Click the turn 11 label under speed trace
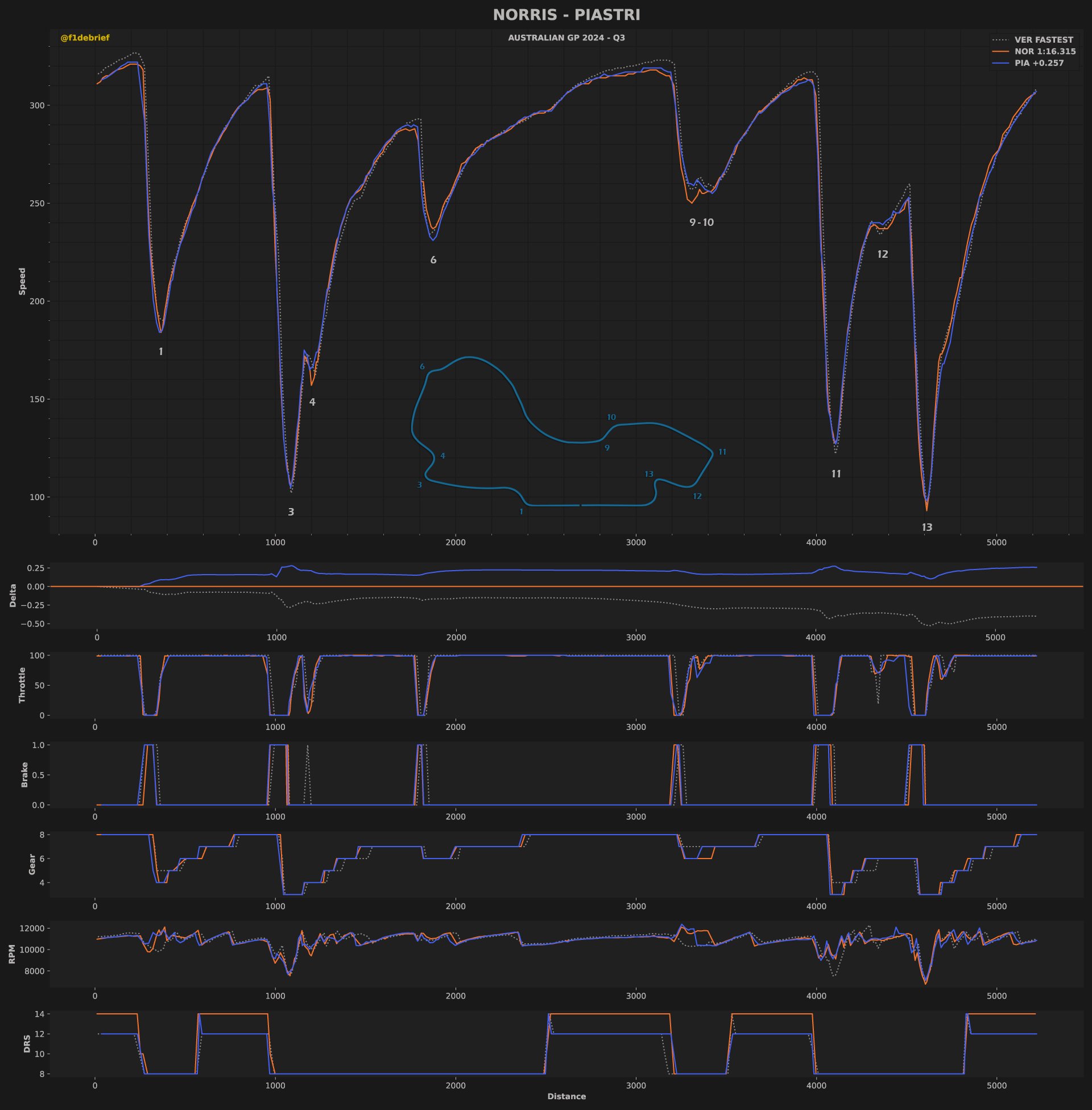 click(835, 474)
